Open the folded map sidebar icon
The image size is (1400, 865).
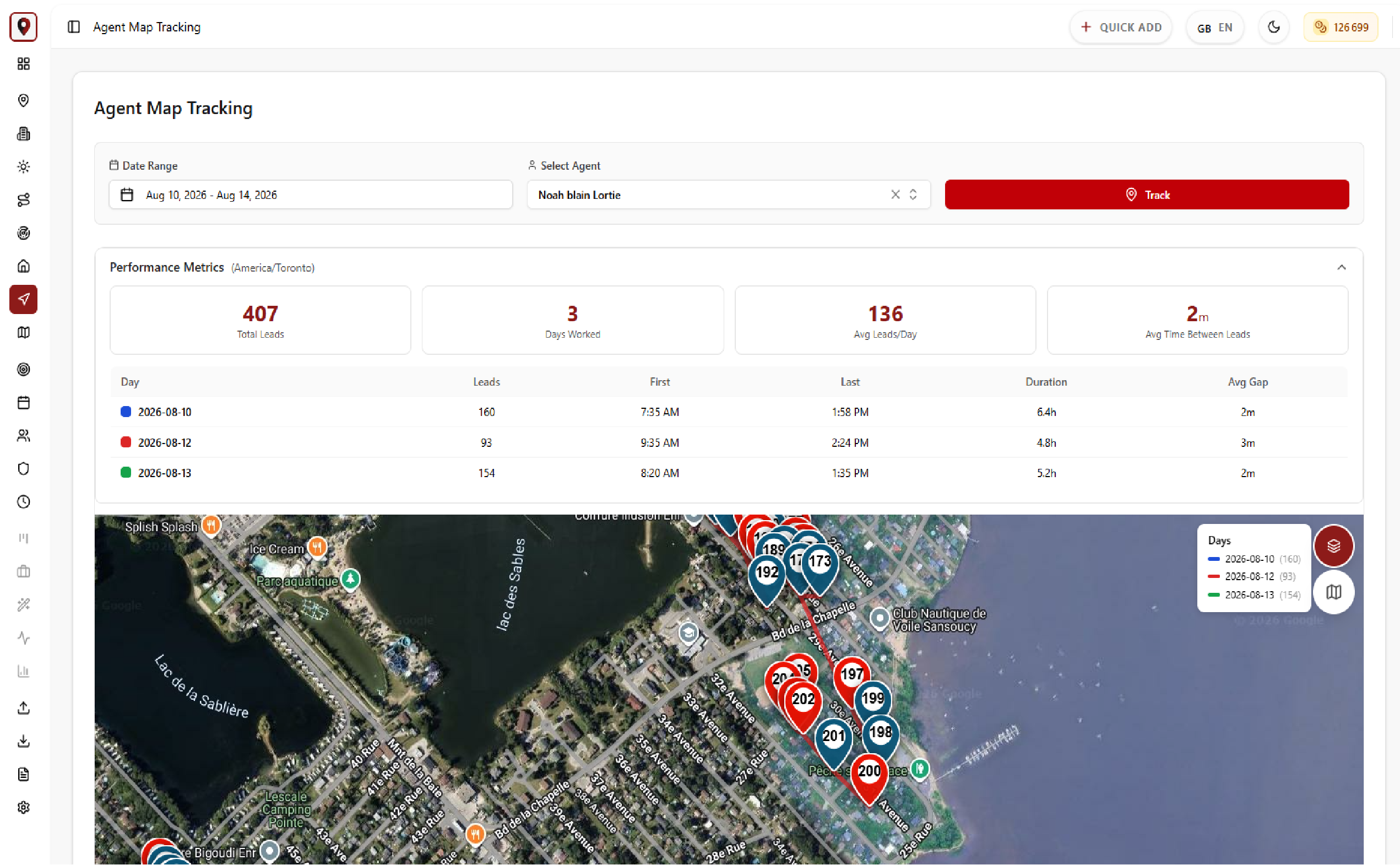(x=24, y=332)
